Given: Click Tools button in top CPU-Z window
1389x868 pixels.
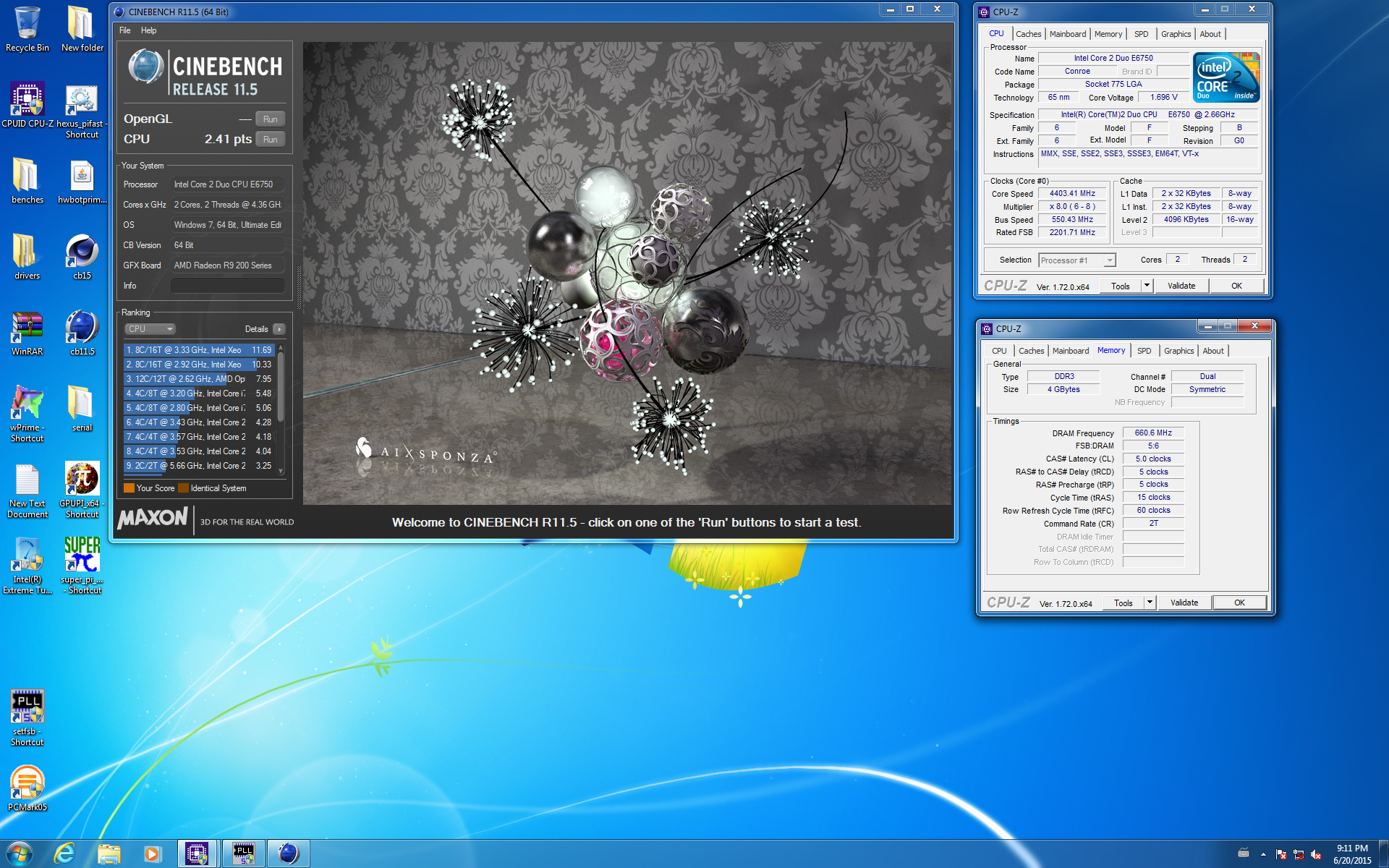Looking at the screenshot, I should [x=1121, y=286].
